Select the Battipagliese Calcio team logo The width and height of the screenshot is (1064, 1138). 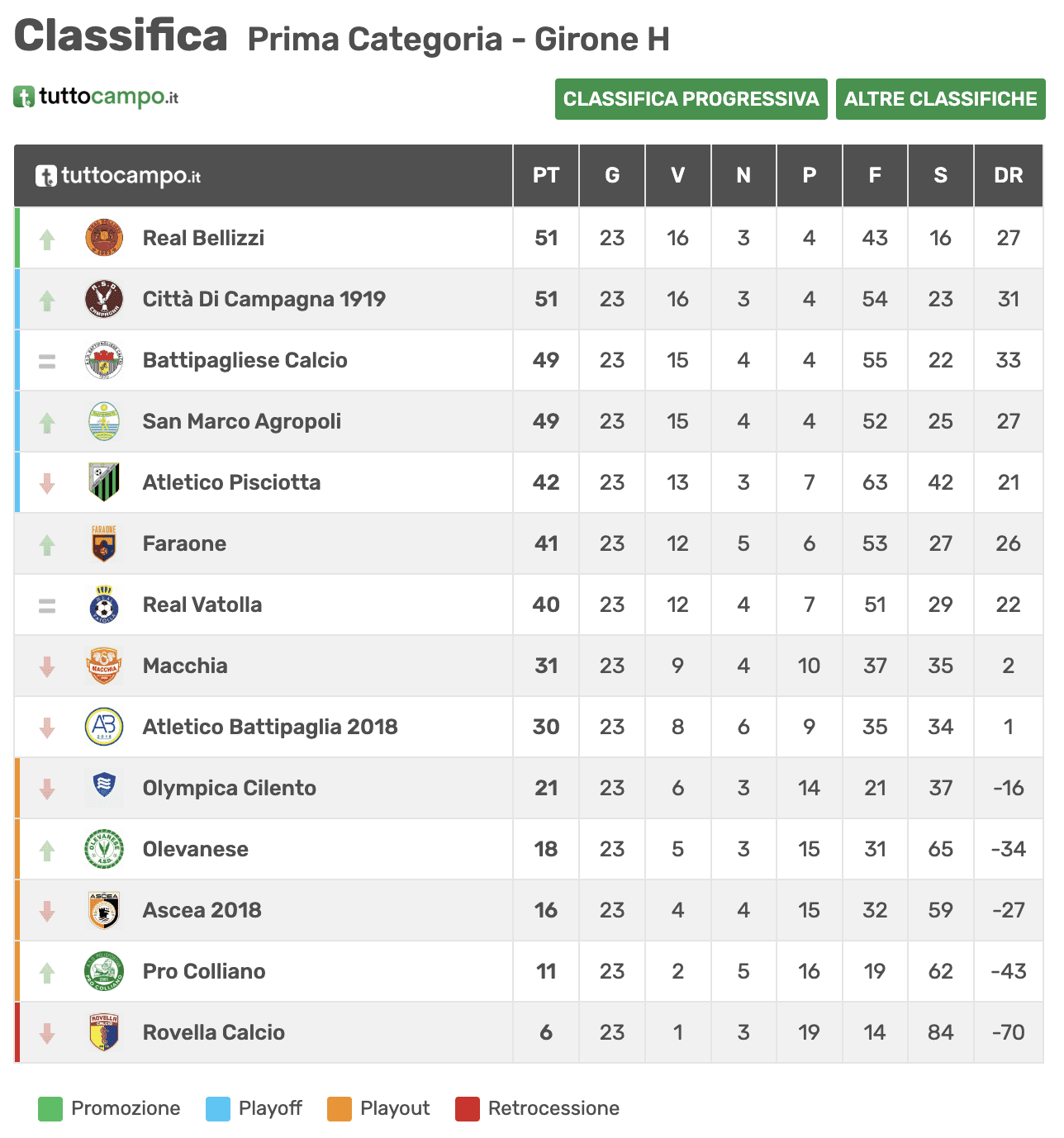[104, 360]
